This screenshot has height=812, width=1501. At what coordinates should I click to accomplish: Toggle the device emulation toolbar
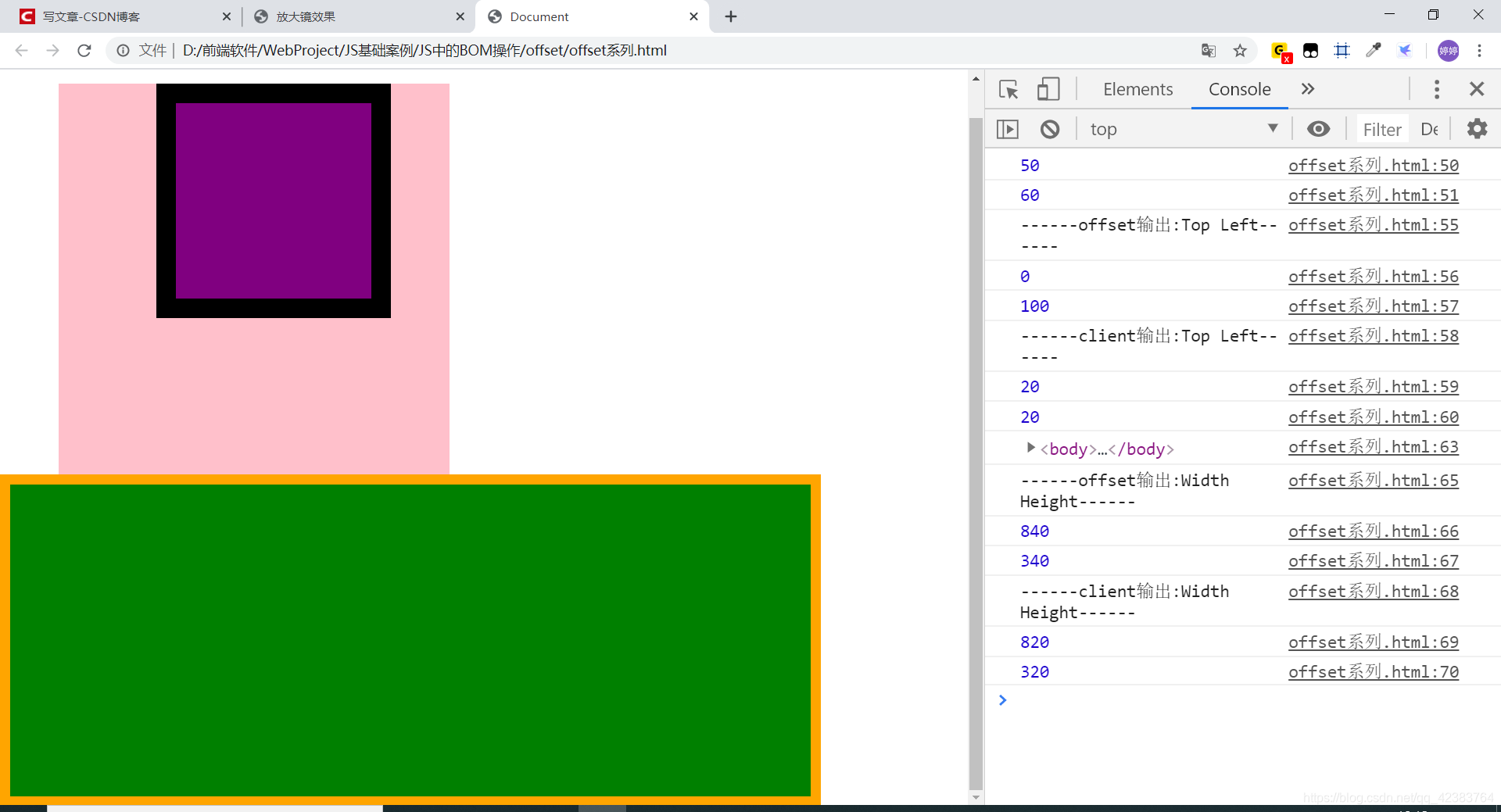pyautogui.click(x=1048, y=89)
